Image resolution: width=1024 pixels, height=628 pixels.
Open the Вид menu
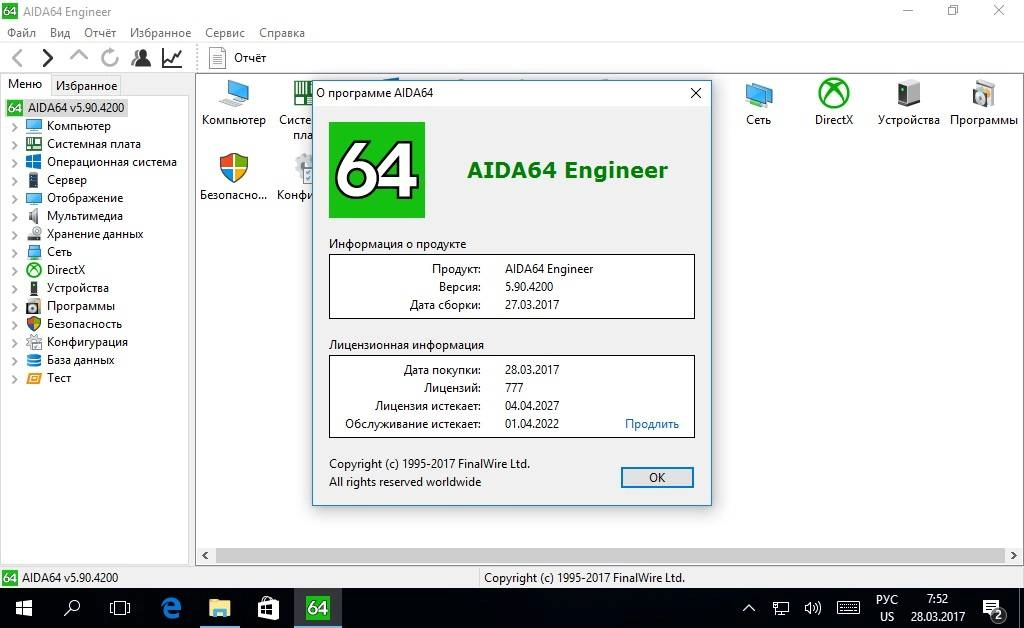(x=60, y=33)
